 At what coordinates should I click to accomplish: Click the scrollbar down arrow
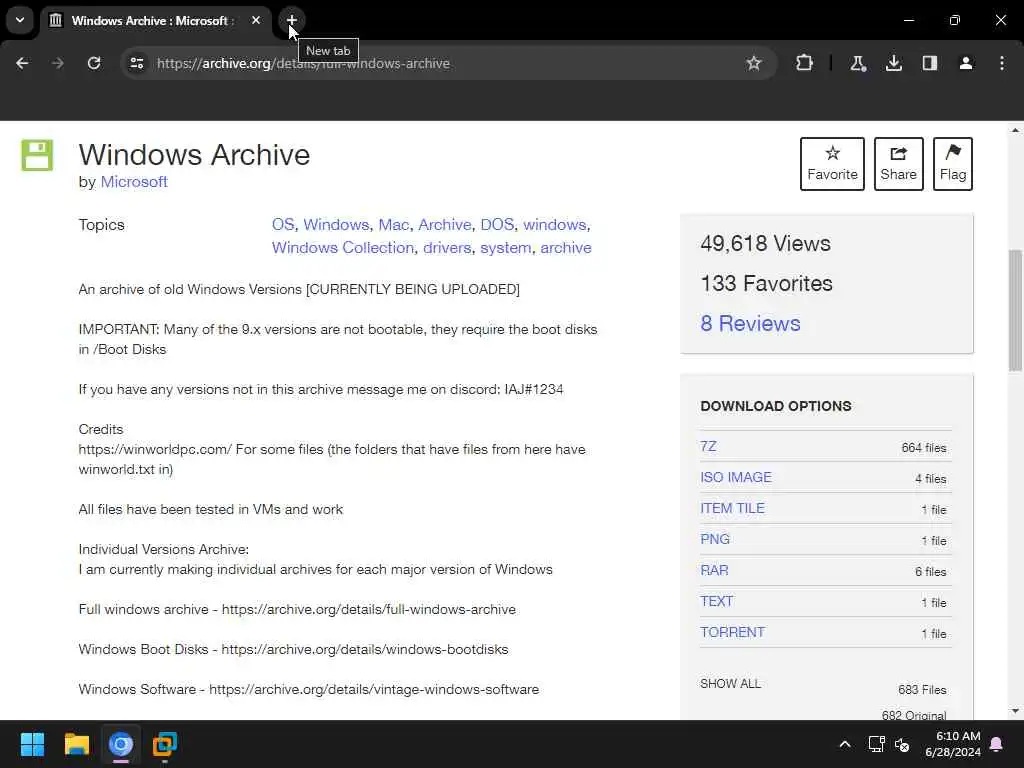(x=1015, y=711)
